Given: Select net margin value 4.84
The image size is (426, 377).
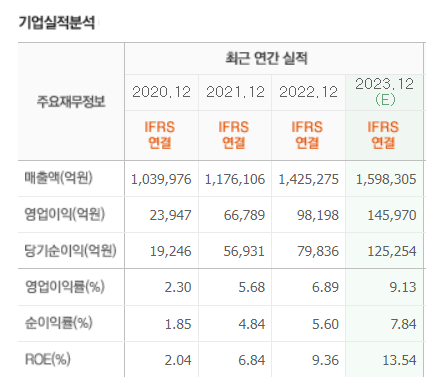Looking at the screenshot, I should [x=252, y=324].
